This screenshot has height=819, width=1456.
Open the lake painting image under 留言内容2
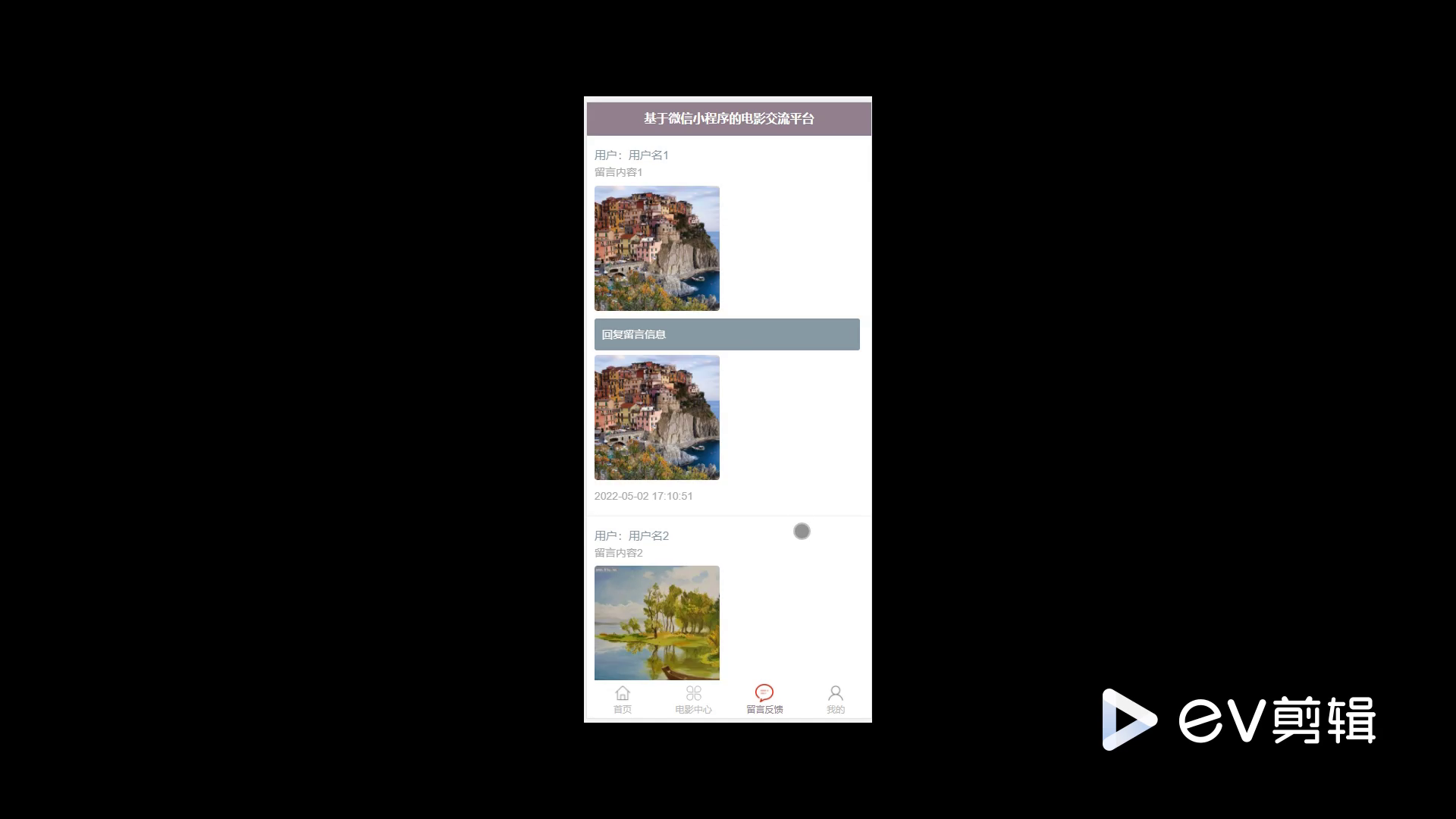(x=657, y=623)
